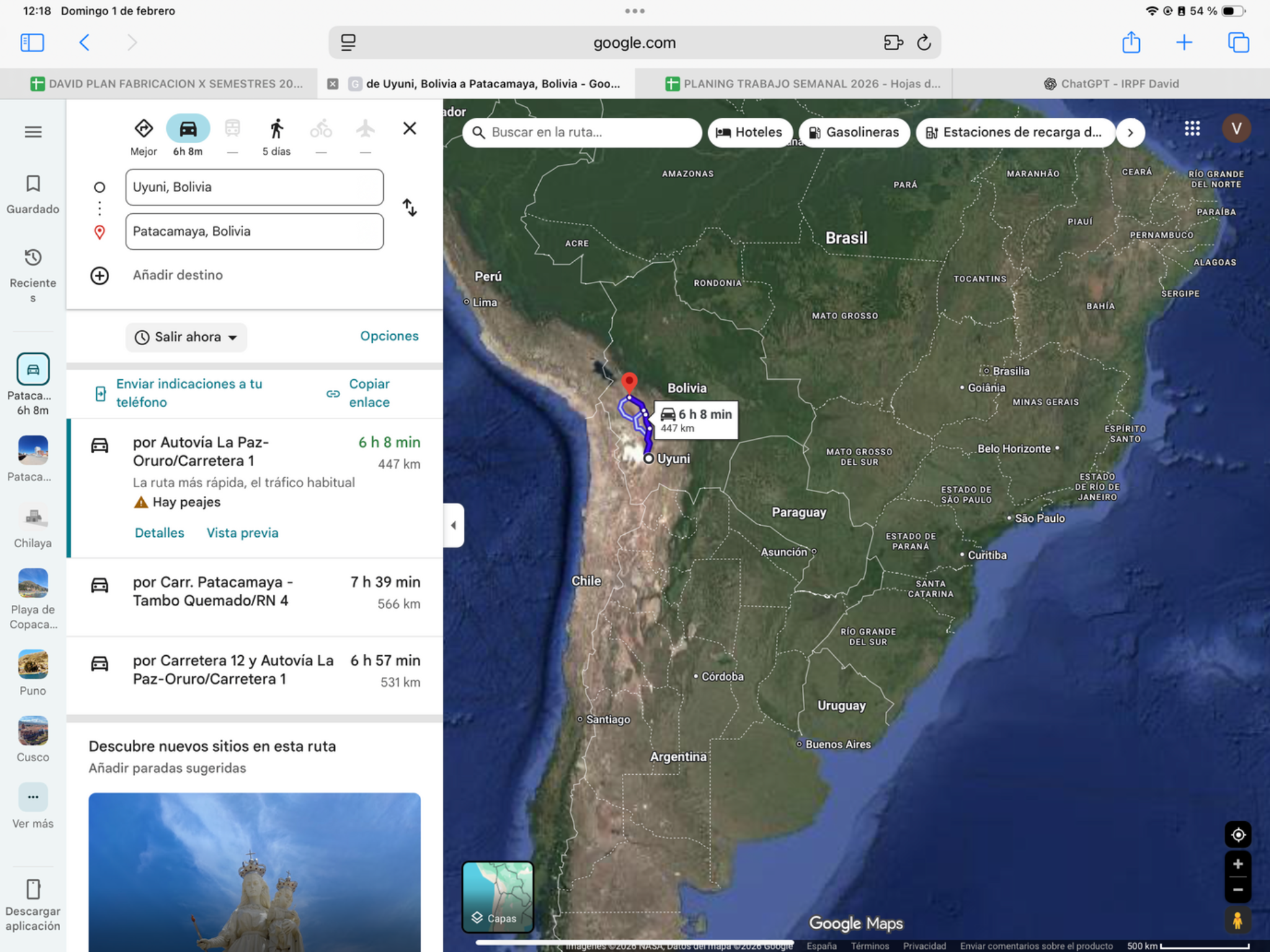The width and height of the screenshot is (1270, 952).
Task: Open route Opciones
Action: [389, 336]
